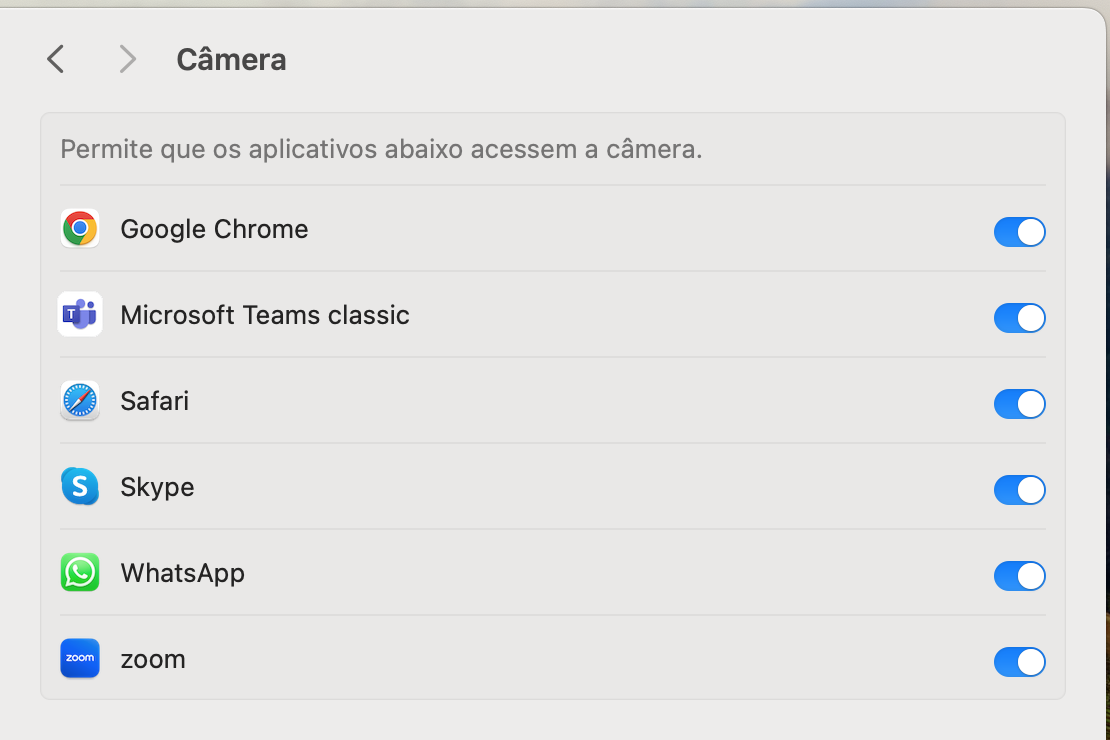The height and width of the screenshot is (740, 1110).
Task: Click the Skype app icon
Action: (x=80, y=486)
